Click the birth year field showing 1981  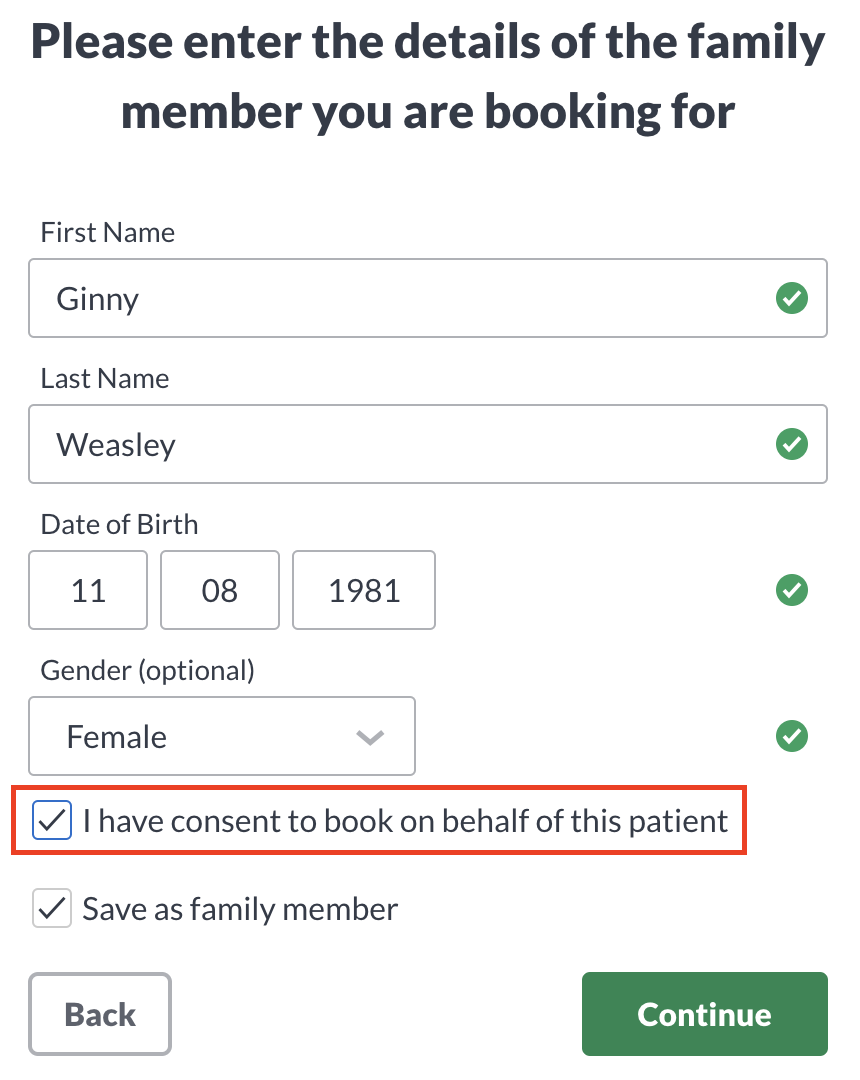coord(364,590)
